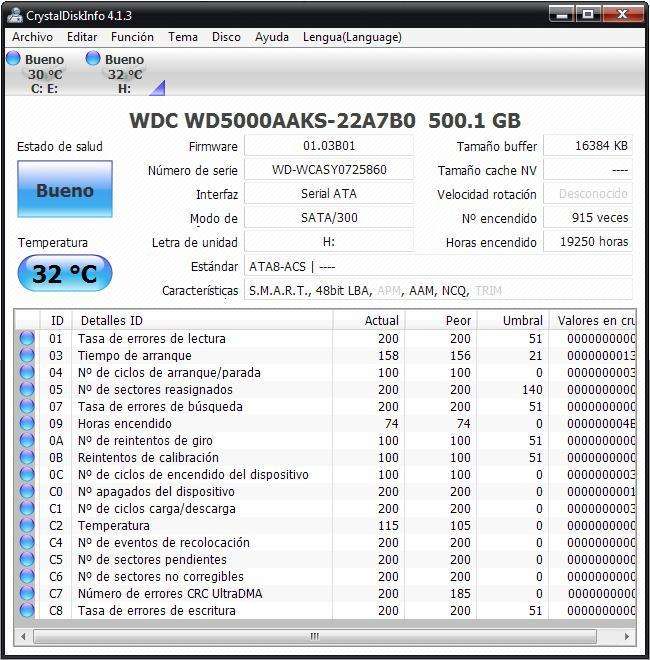650x660 pixels.
Task: Click status orb for row 03 Tiempo de arranque
Action: click(x=27, y=355)
